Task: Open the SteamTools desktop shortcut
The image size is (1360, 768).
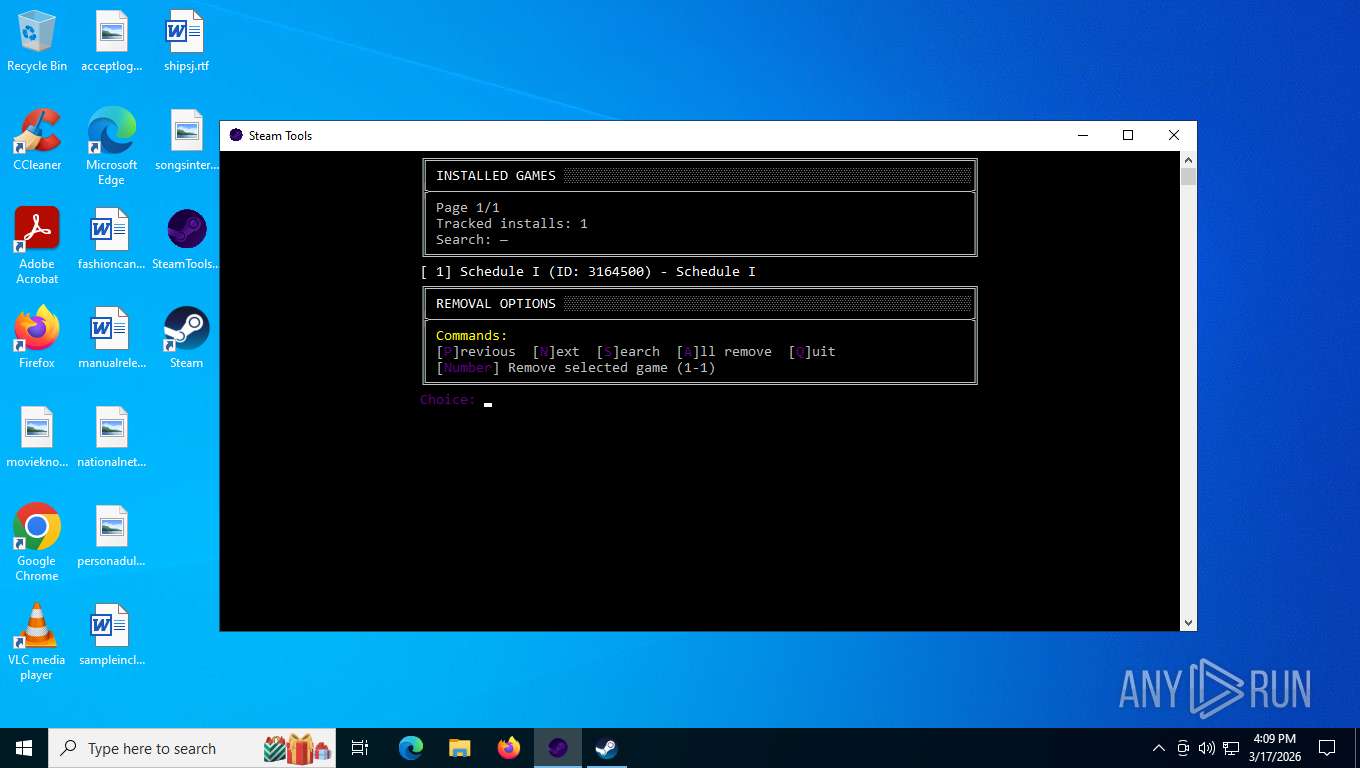Action: point(186,239)
